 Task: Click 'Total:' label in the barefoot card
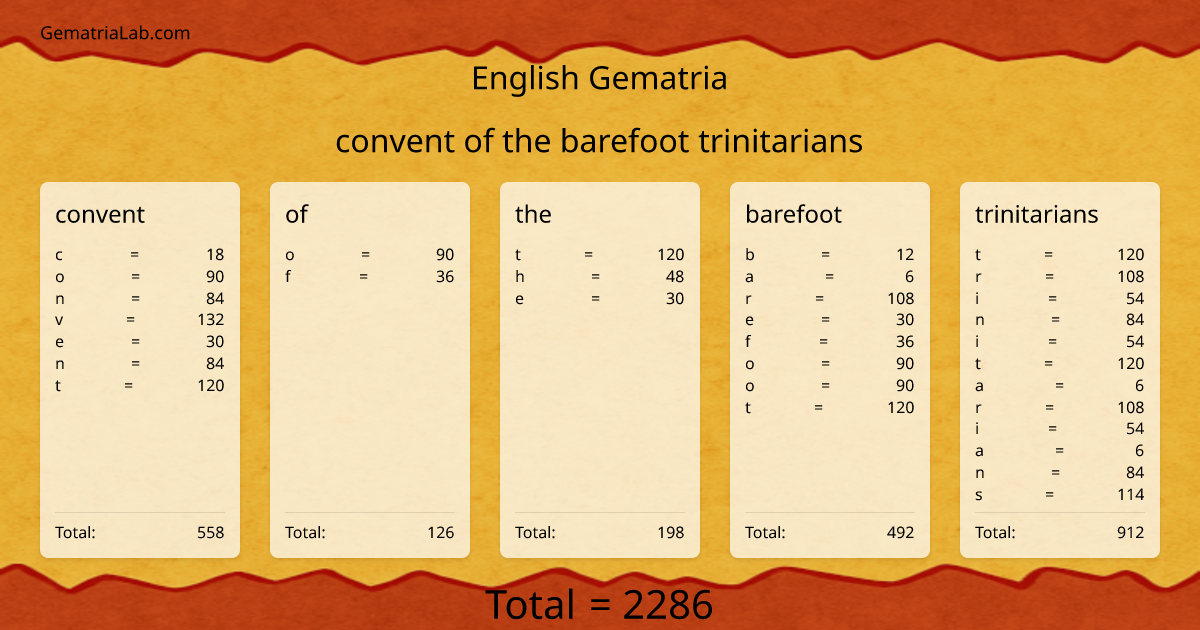[x=765, y=532]
